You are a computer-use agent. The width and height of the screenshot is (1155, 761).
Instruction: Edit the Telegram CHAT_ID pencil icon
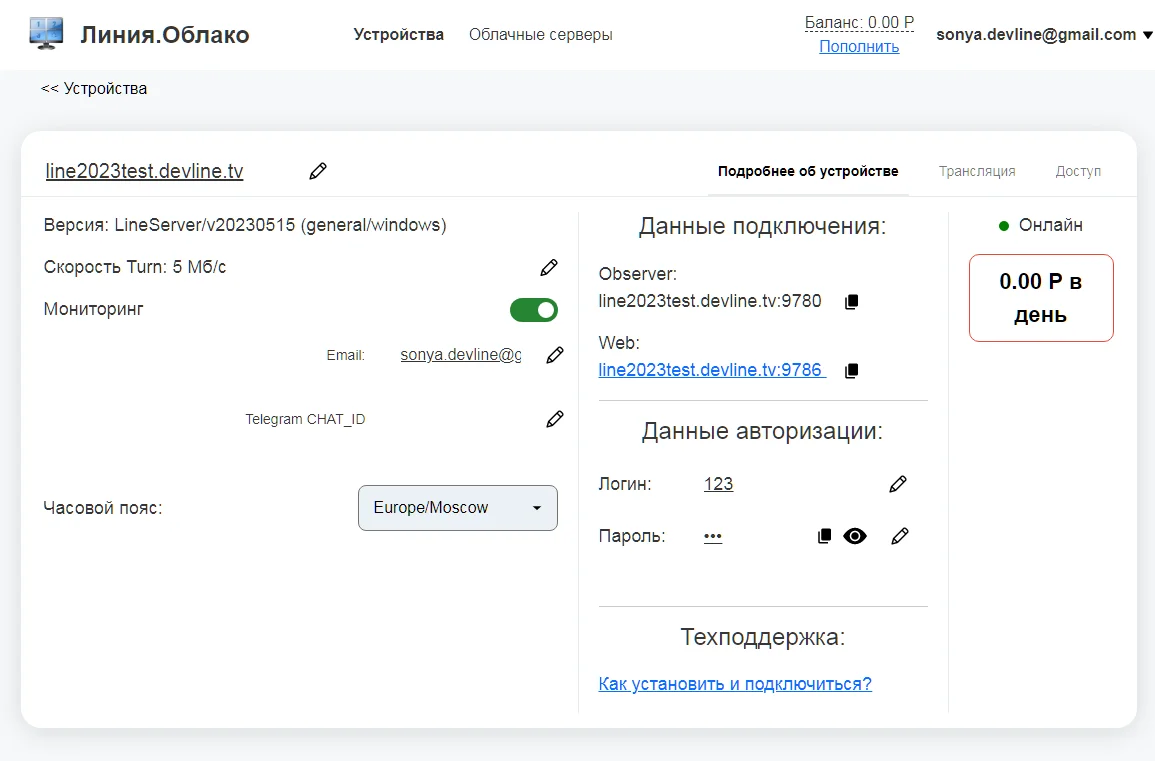click(x=555, y=419)
